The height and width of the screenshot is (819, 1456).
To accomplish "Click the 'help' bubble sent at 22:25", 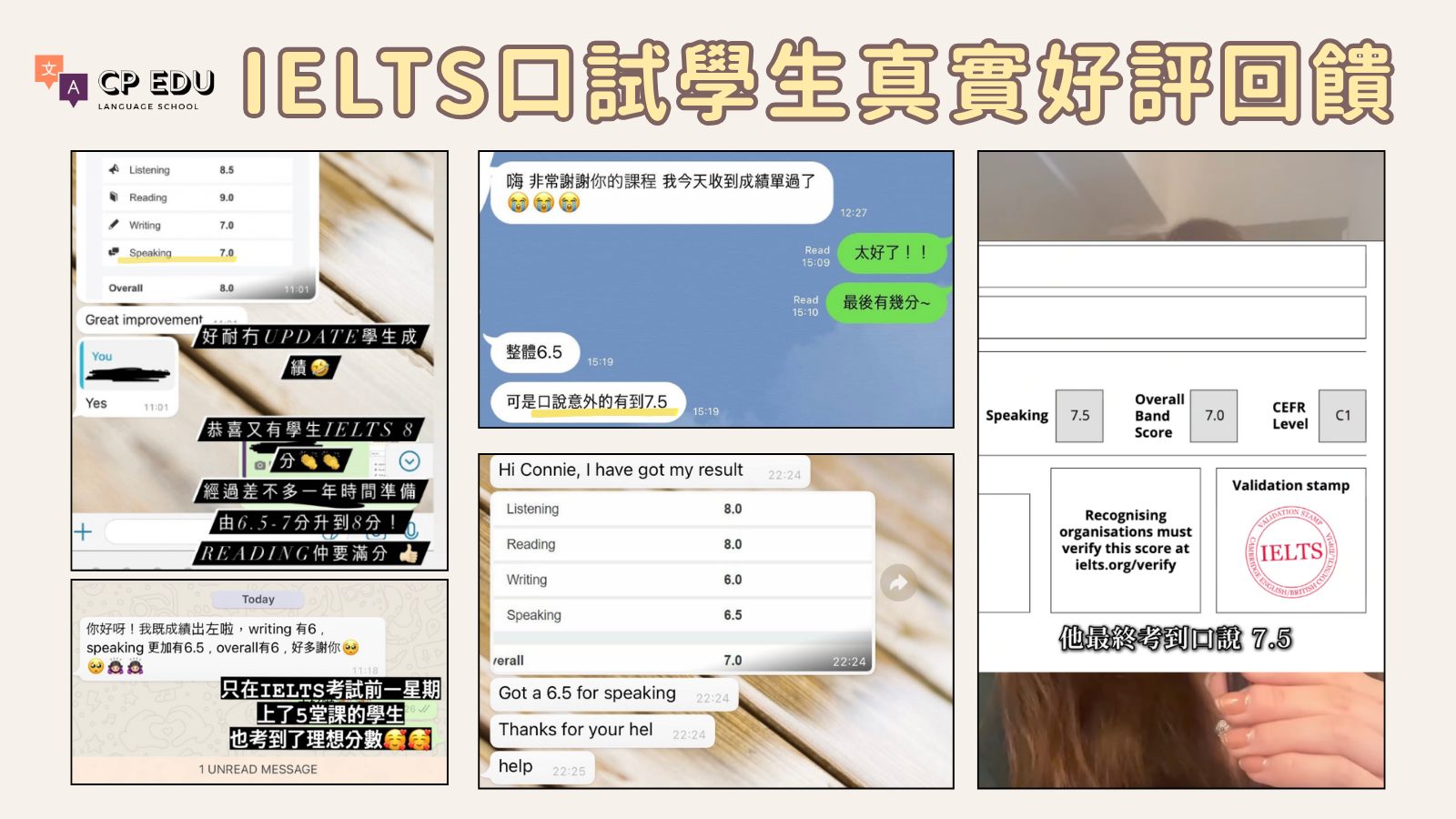I will 541,767.
